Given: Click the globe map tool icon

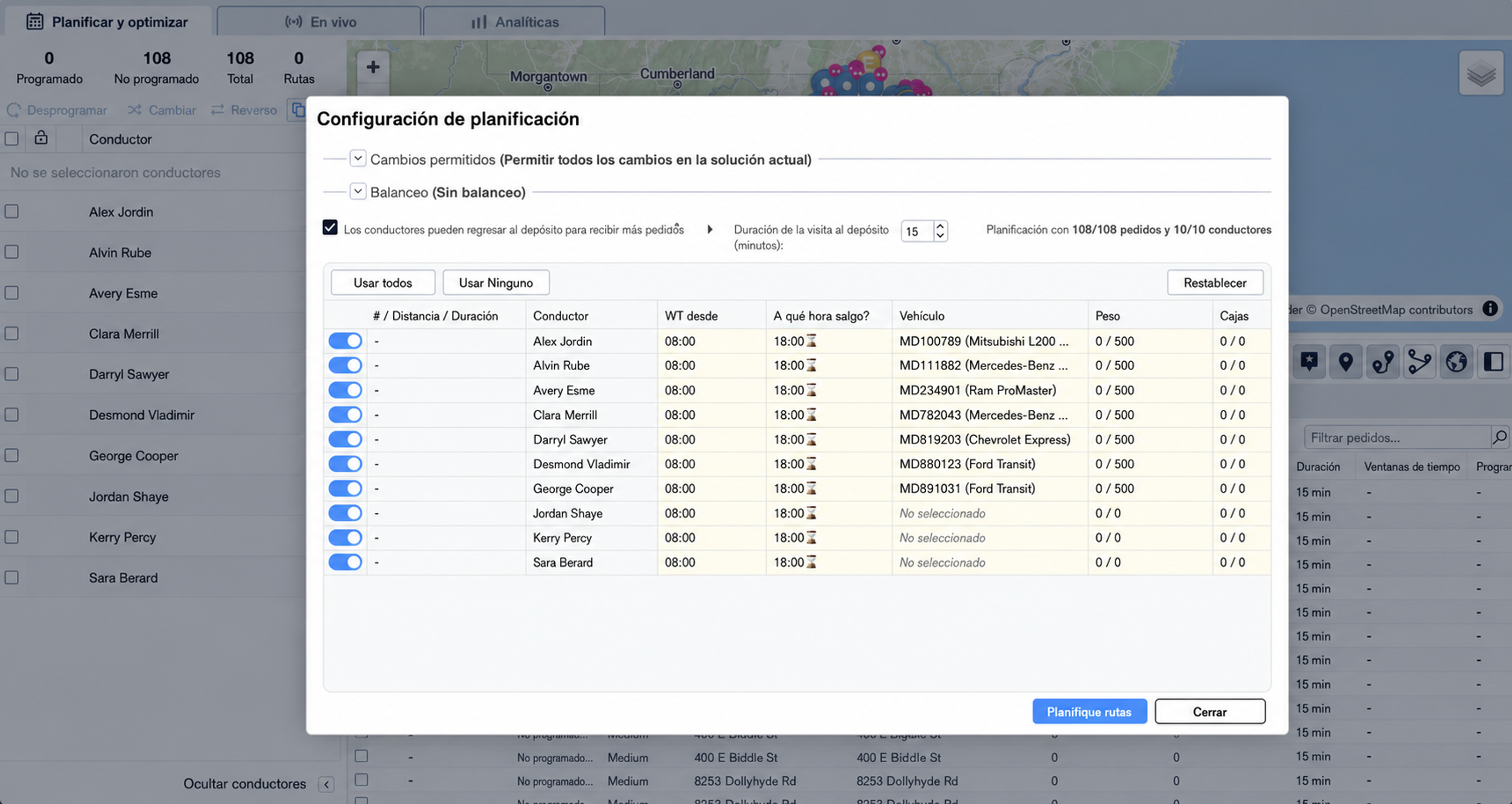Looking at the screenshot, I should point(1456,362).
